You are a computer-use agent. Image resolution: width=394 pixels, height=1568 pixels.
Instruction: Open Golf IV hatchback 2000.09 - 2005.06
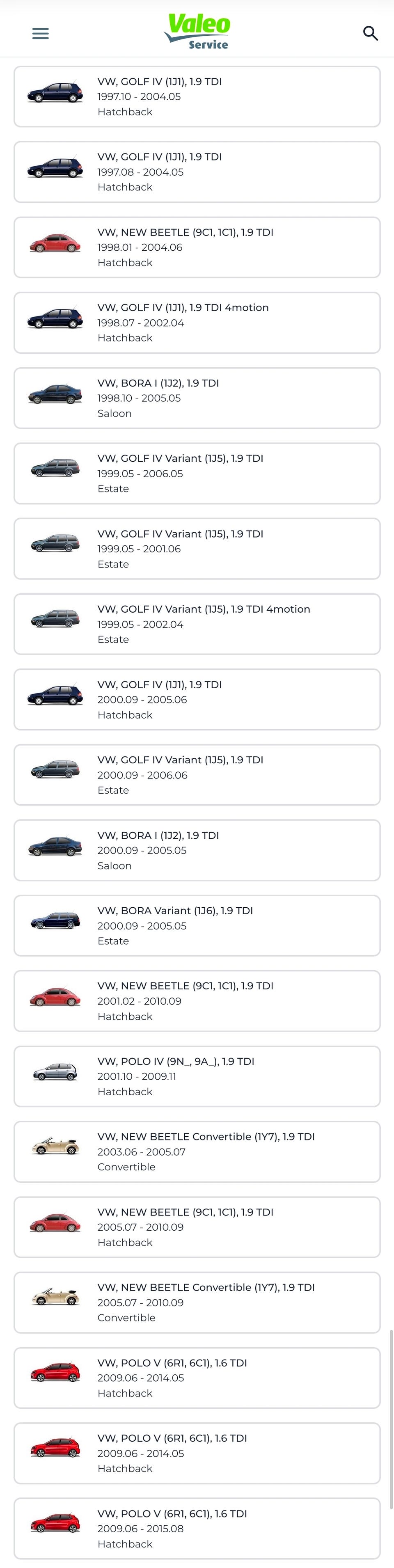(197, 699)
